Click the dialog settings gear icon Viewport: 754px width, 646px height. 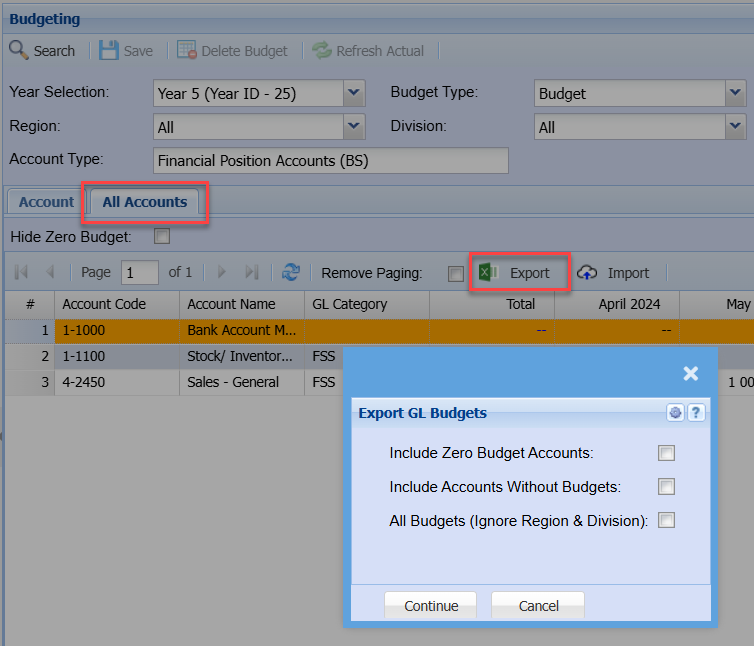[x=676, y=412]
